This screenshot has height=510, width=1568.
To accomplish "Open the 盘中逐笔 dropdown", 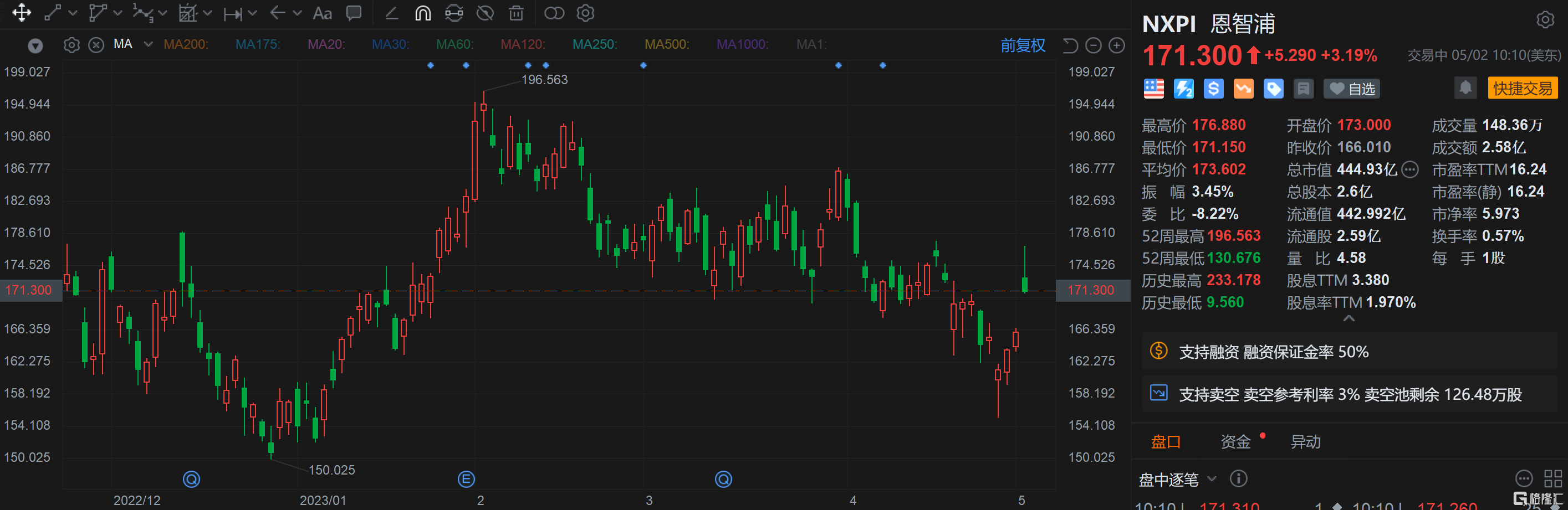I will click(1177, 480).
